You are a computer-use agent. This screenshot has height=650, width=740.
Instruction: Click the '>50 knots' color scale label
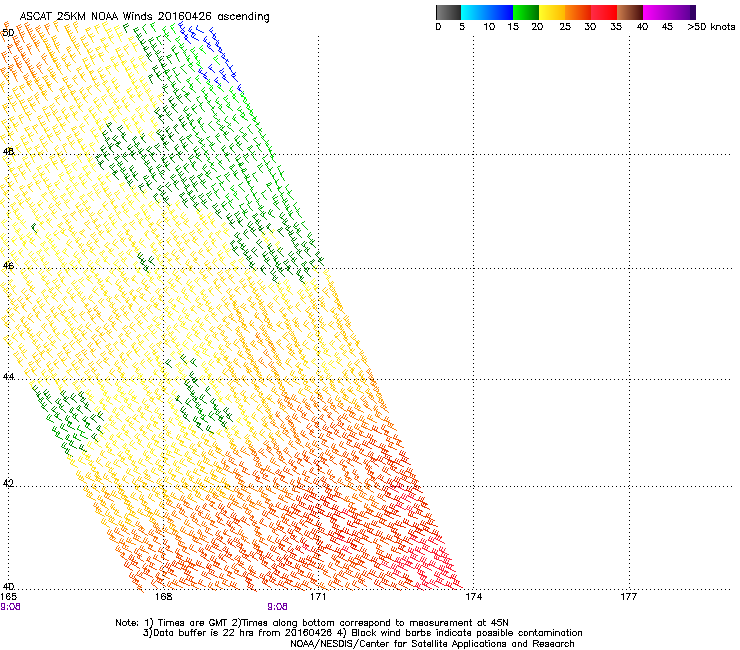pyautogui.click(x=711, y=27)
